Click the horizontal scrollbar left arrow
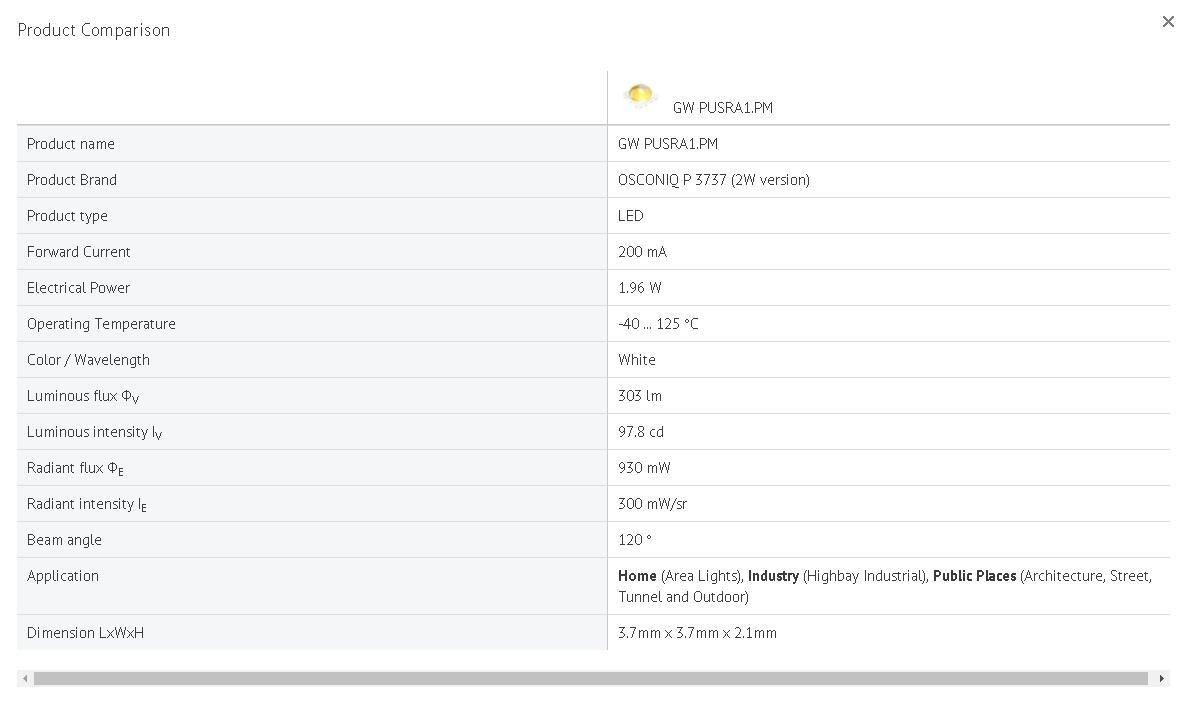The image size is (1188, 705). 25,678
